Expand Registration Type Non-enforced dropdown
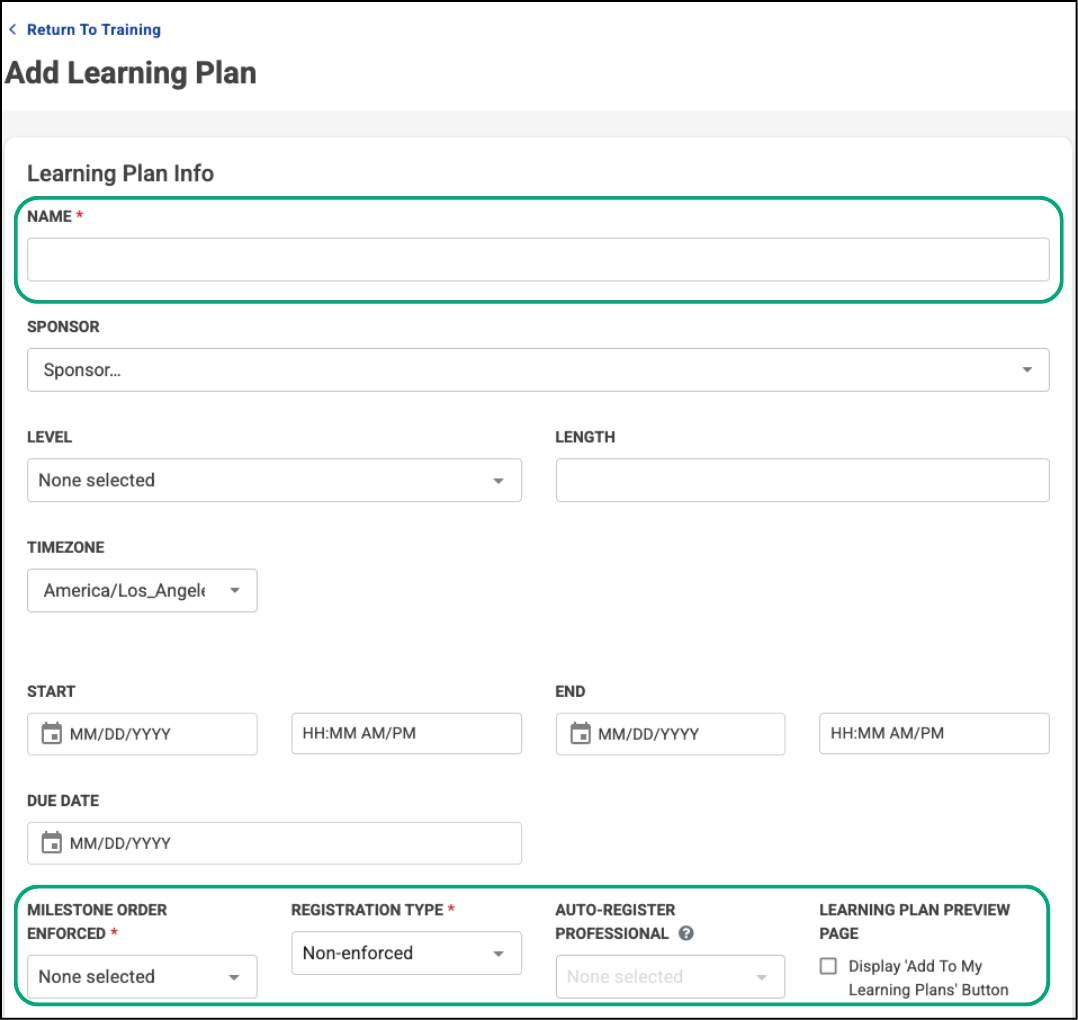This screenshot has width=1078, height=1020. pos(406,953)
